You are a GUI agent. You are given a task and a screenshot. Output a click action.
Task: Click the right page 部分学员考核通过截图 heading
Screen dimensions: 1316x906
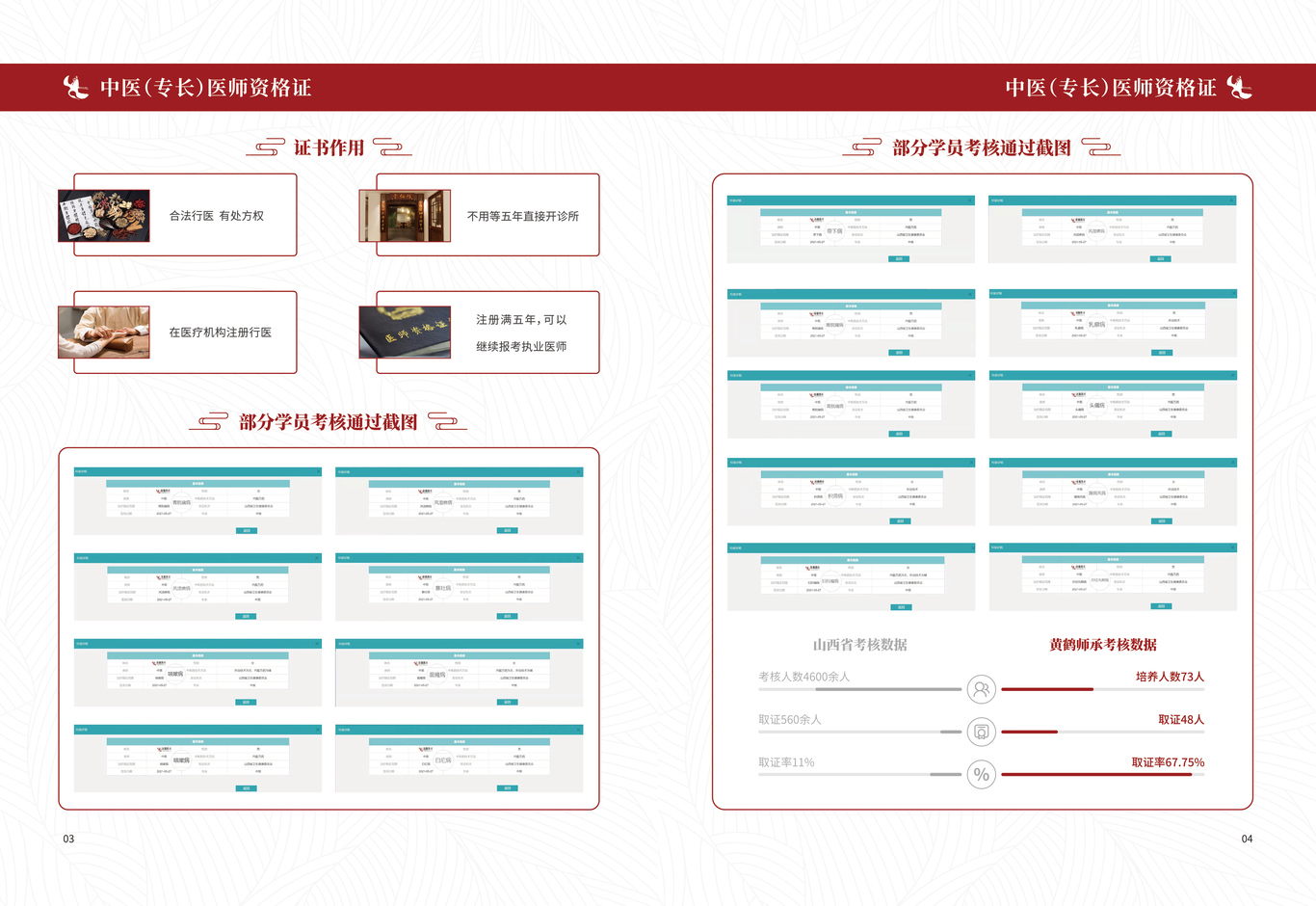(x=982, y=147)
